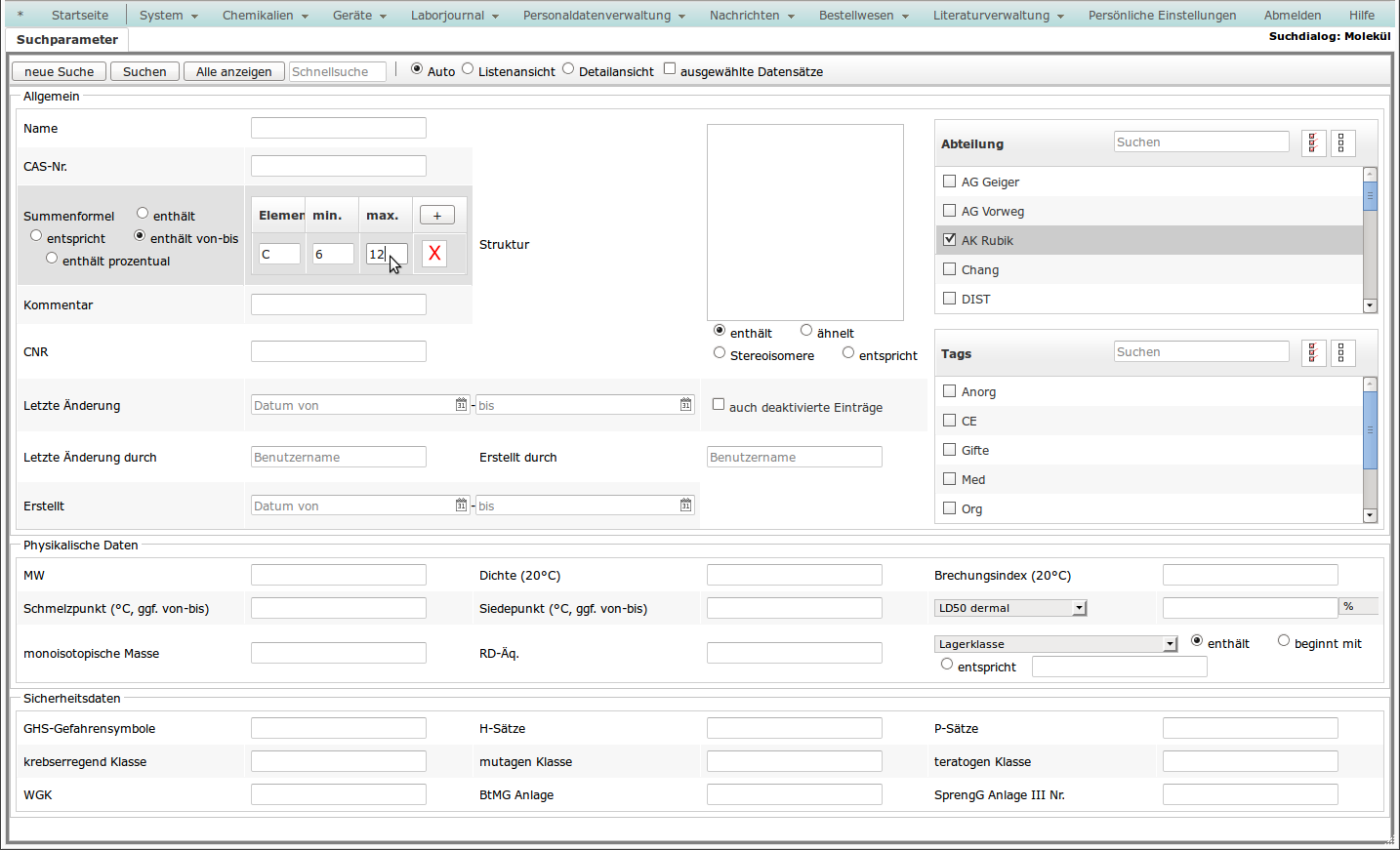Click into the CAS-Nr. input field
1400x850 pixels.
[339, 167]
